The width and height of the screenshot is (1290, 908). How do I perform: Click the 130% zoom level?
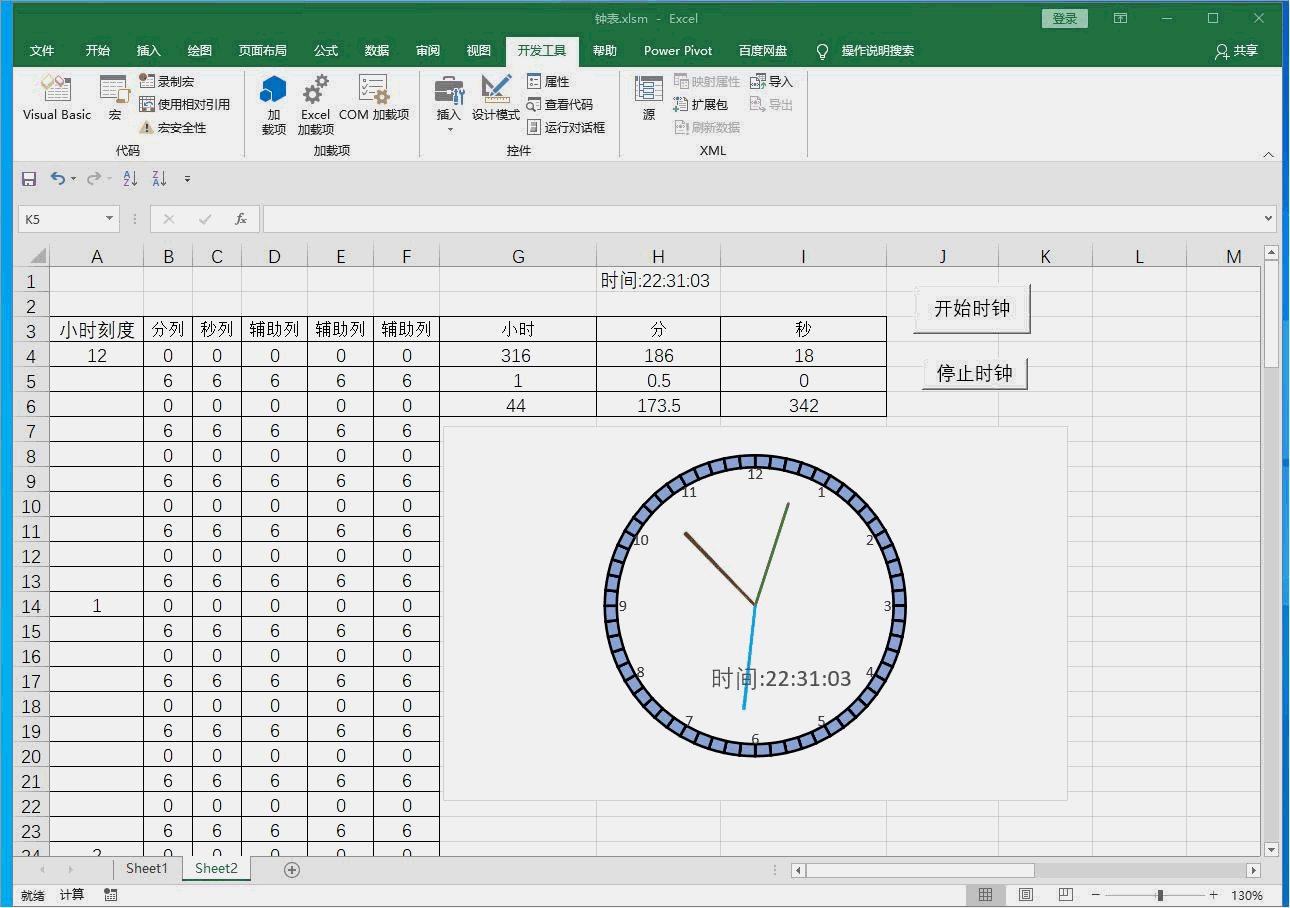(1246, 896)
